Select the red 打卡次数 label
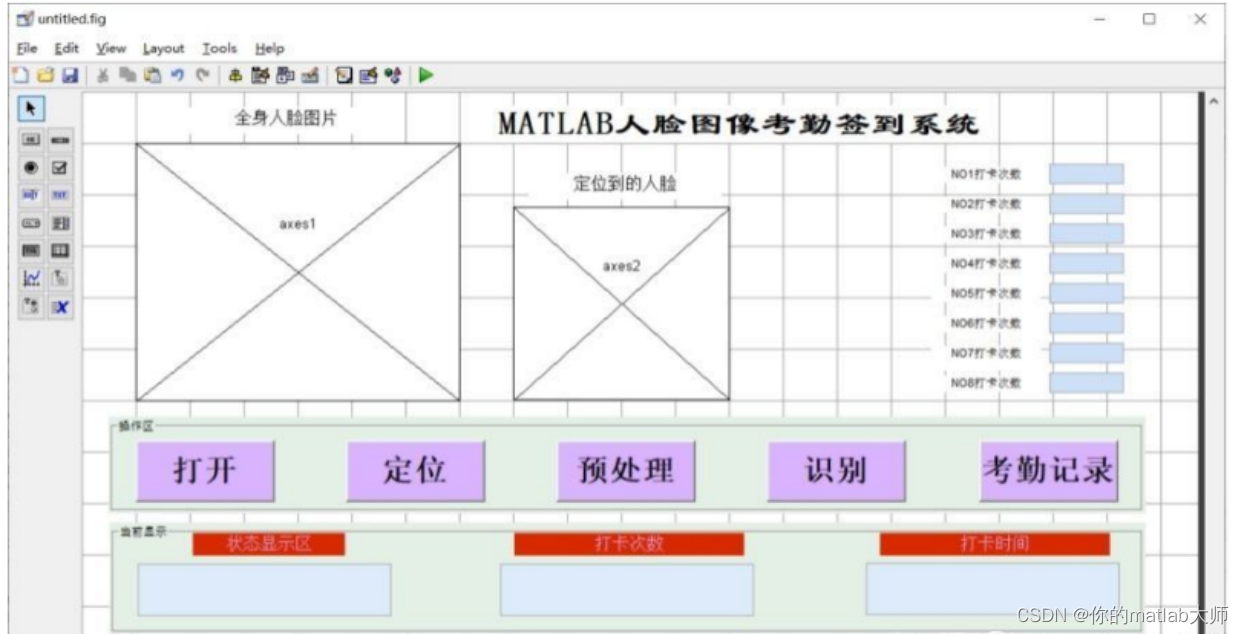 point(629,544)
